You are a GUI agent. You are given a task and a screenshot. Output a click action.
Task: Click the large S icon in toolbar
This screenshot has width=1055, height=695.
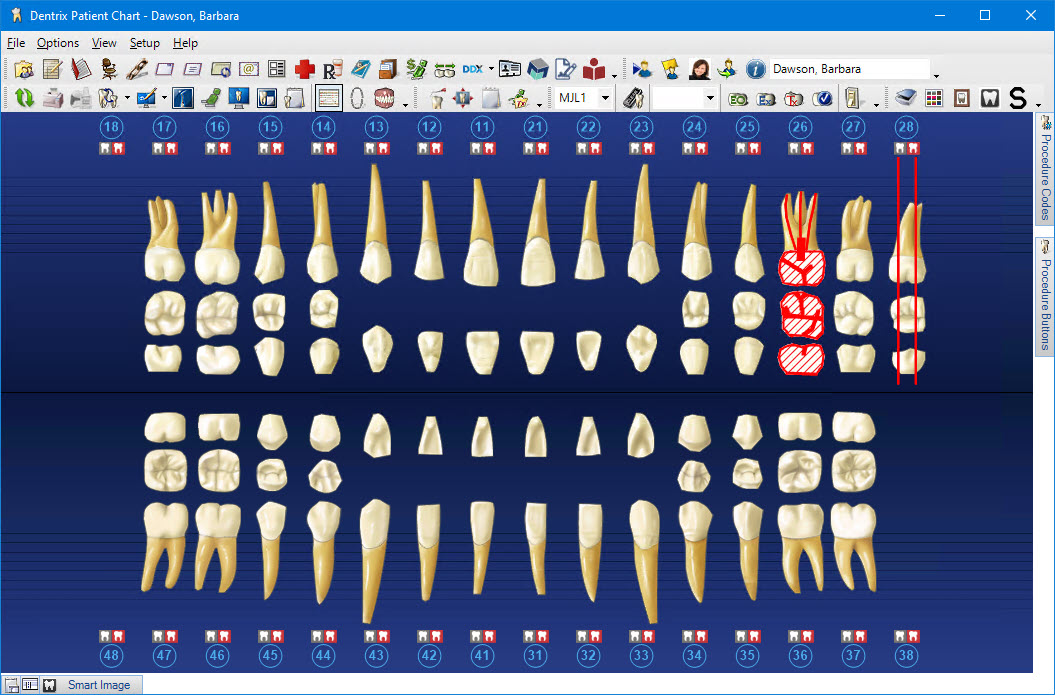pyautogui.click(x=1018, y=98)
